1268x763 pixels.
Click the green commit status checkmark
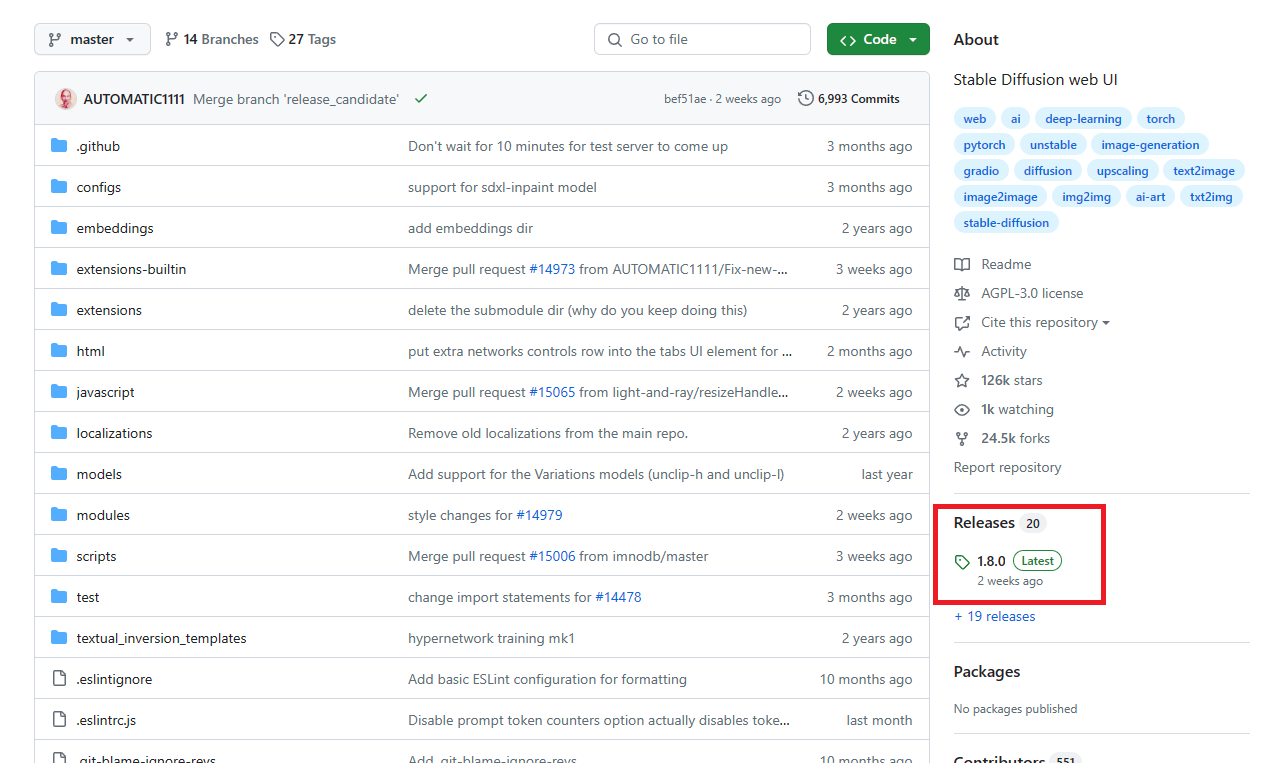coord(421,98)
